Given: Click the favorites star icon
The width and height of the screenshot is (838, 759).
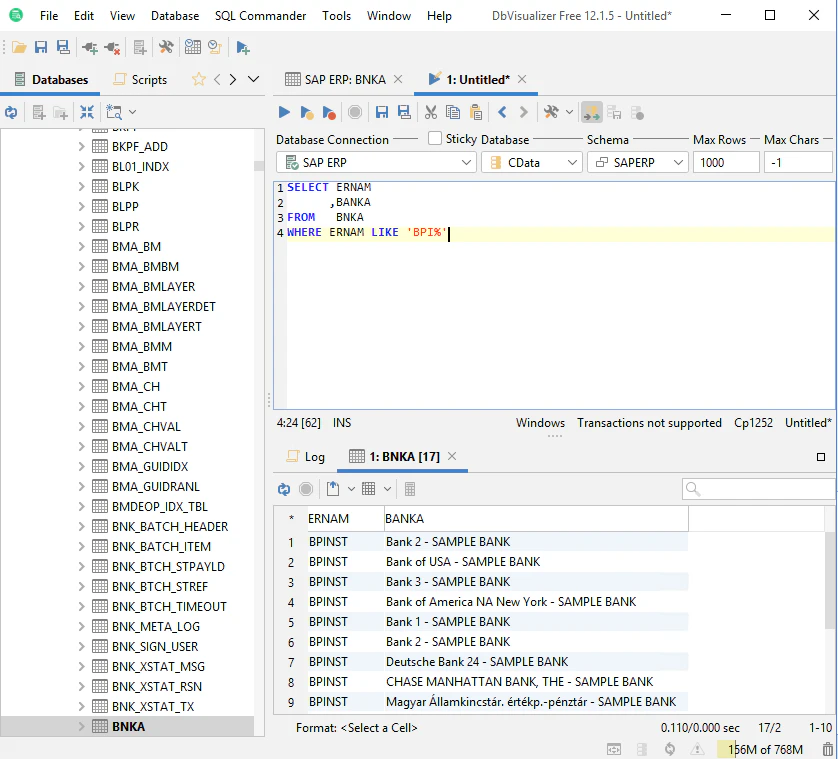Looking at the screenshot, I should (x=199, y=80).
